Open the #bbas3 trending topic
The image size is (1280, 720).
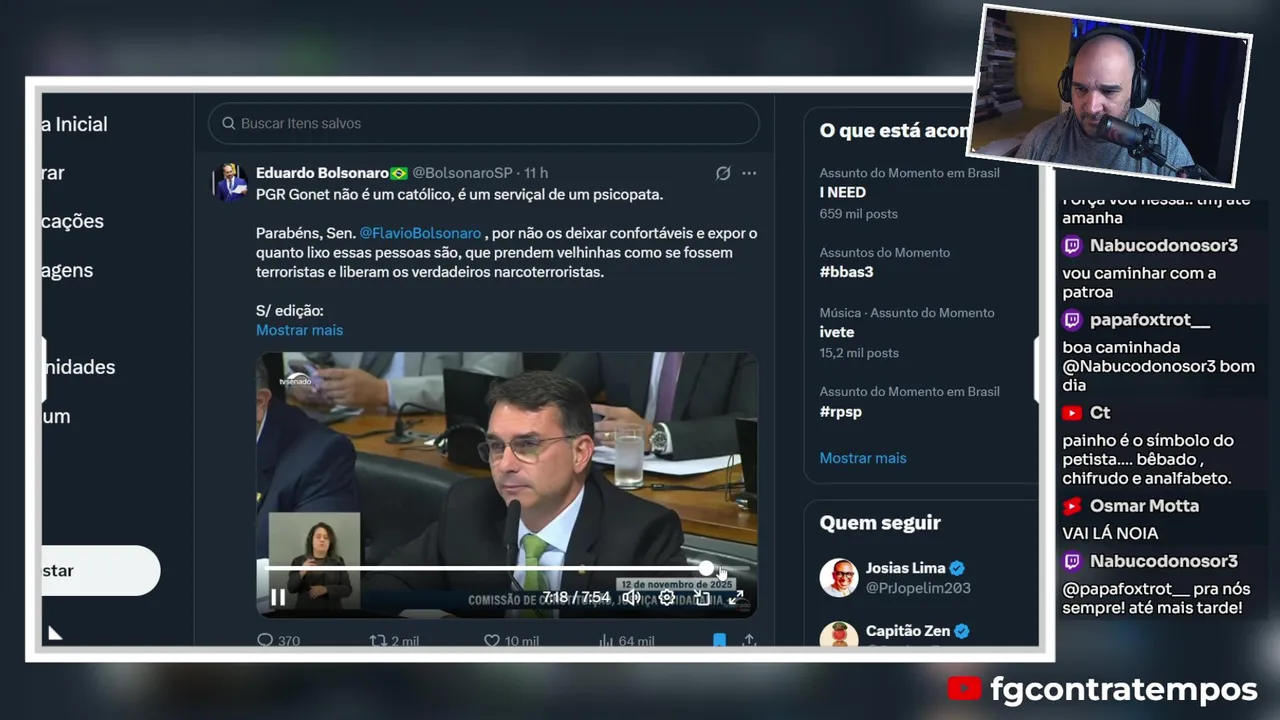click(x=846, y=272)
